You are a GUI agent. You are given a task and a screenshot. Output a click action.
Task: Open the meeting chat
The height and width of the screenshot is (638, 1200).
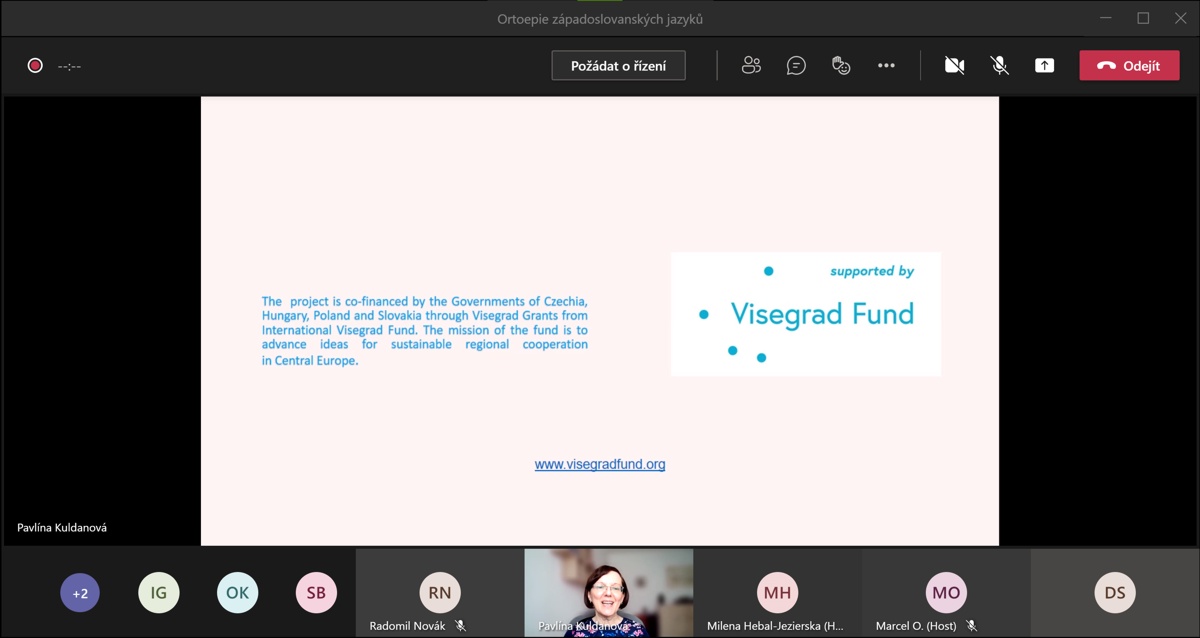796,66
